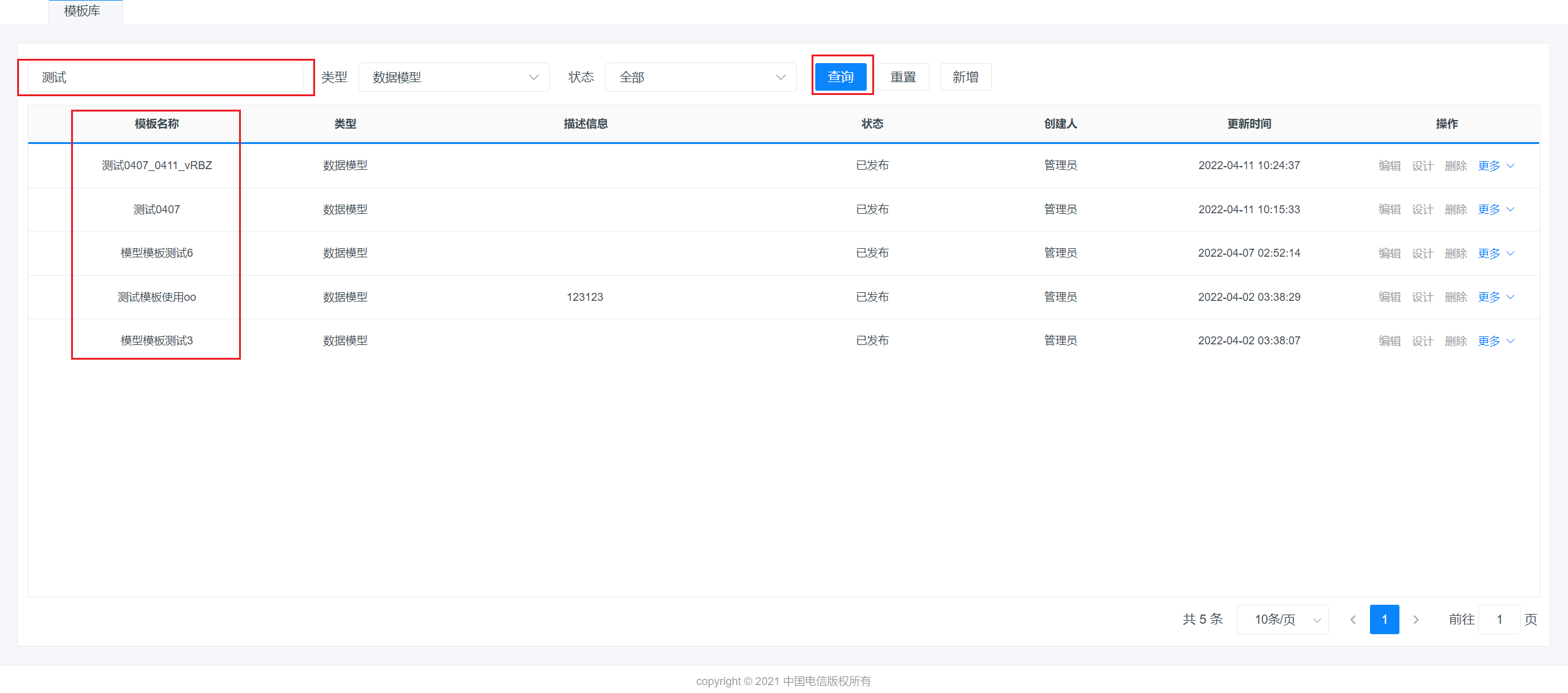The height and width of the screenshot is (693, 1568).
Task: Click 编辑 for 测试0407_0411_vRBZ row
Action: pos(1390,165)
